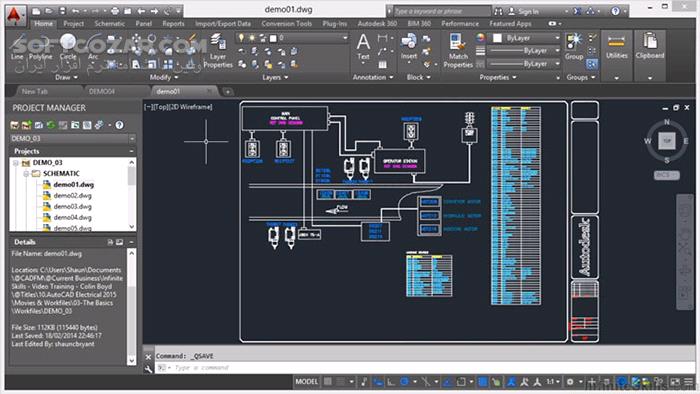Click the Undo arrow in toolbar

[x=76, y=11]
